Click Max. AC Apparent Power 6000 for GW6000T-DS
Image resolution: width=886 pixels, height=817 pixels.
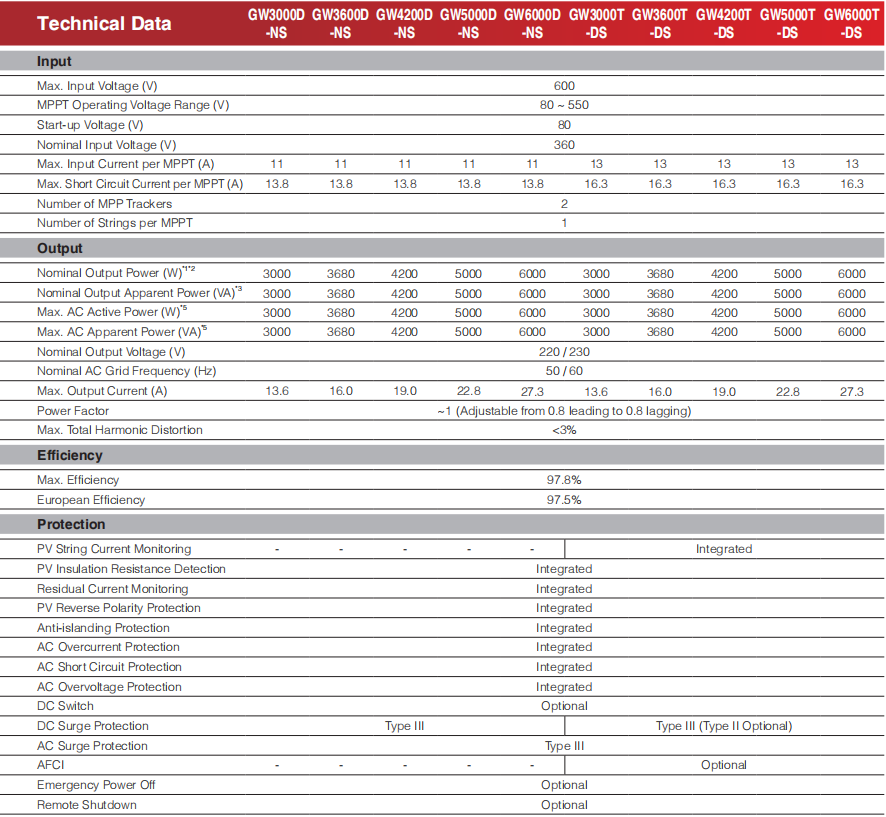point(852,332)
